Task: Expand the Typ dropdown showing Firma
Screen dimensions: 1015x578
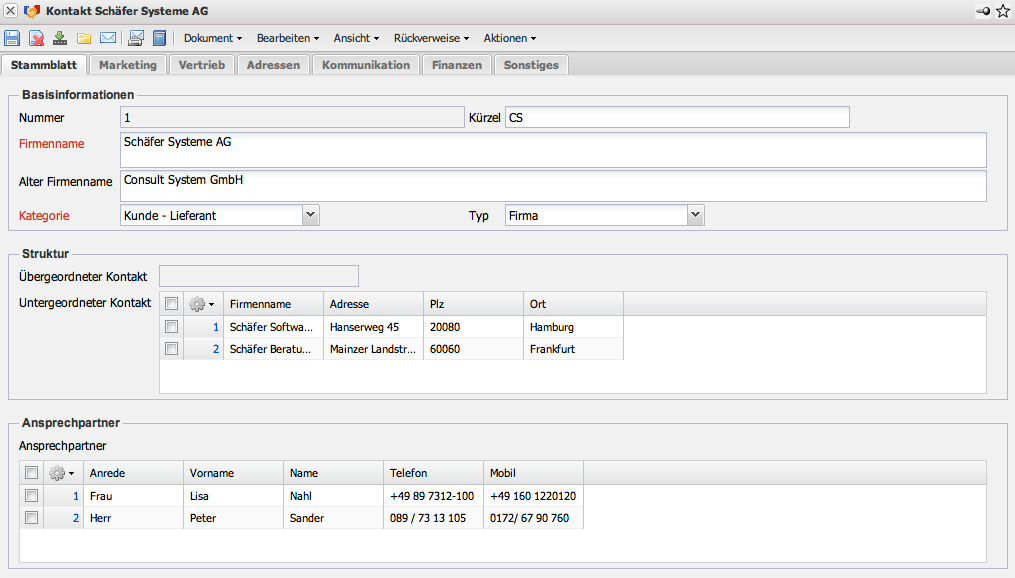Action: pos(695,215)
